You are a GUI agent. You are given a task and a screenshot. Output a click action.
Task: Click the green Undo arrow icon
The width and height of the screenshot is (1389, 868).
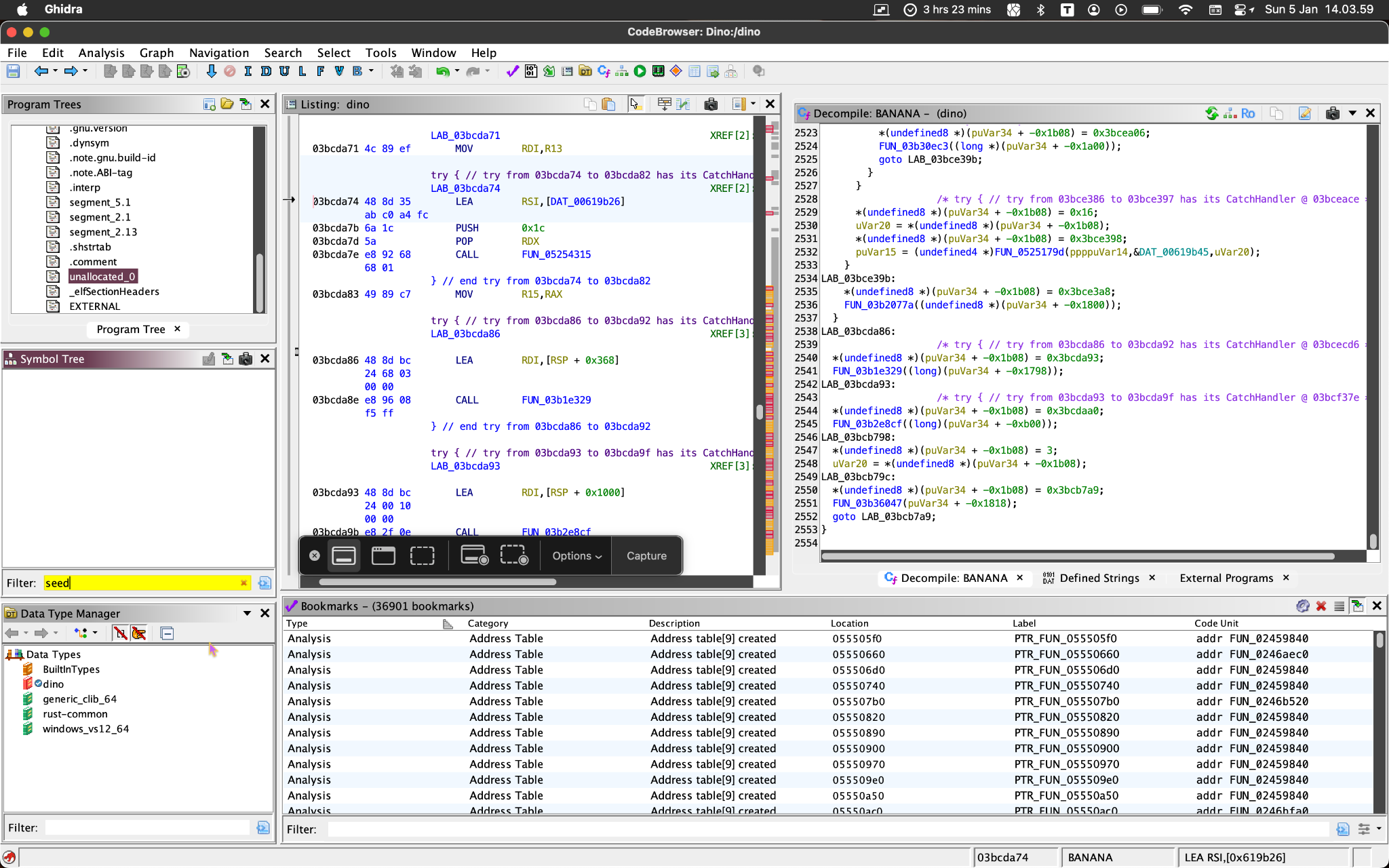[442, 71]
